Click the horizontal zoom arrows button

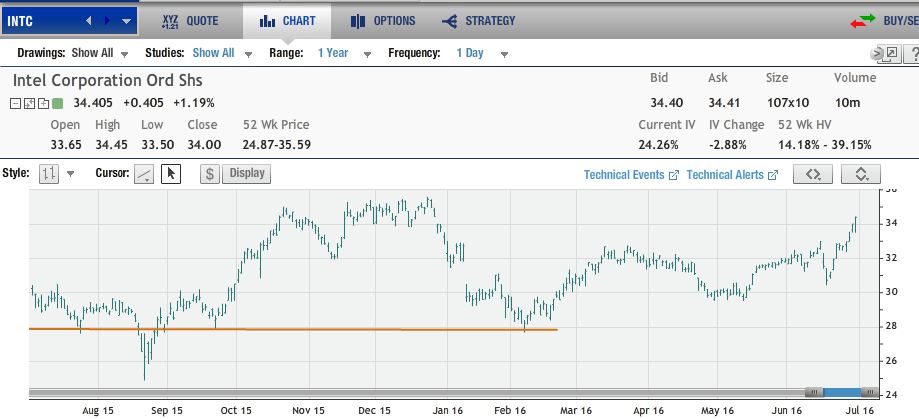812,174
